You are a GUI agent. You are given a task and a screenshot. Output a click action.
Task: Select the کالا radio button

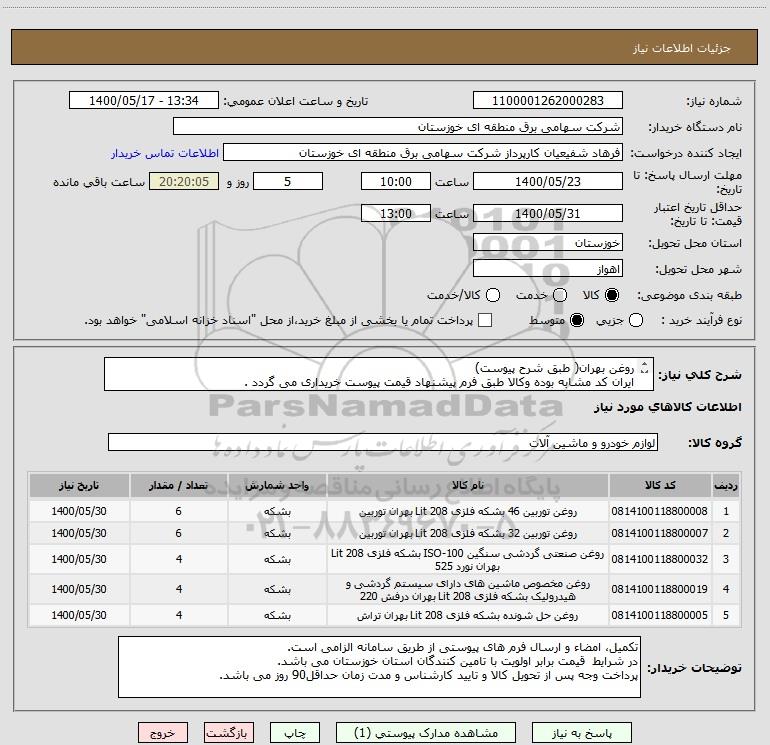click(612, 295)
